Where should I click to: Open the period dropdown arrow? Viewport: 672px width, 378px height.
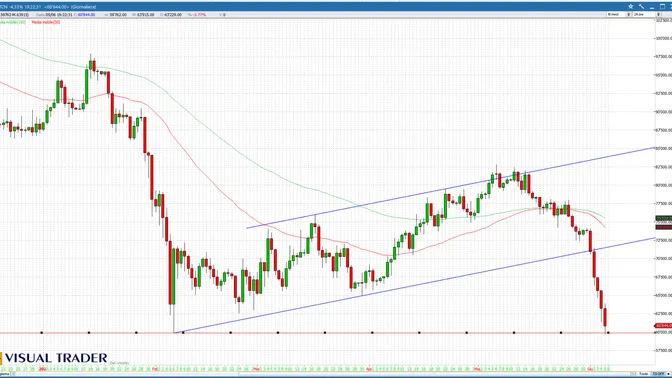click(x=629, y=15)
